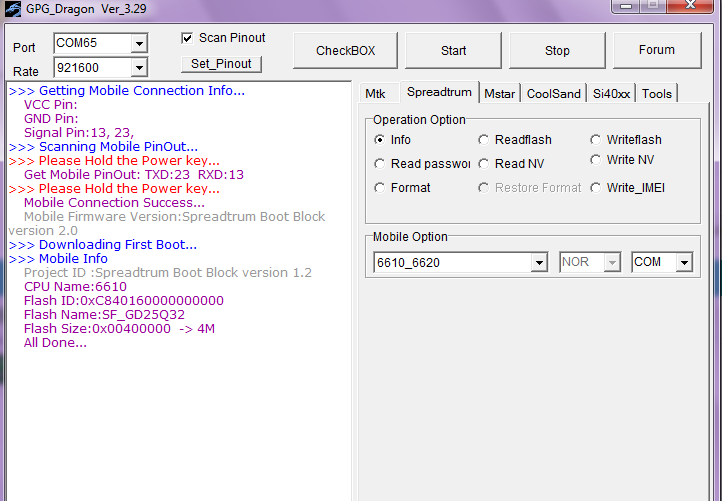The image size is (722, 501).
Task: Click the Rate 921600 text field
Action: 93,68
